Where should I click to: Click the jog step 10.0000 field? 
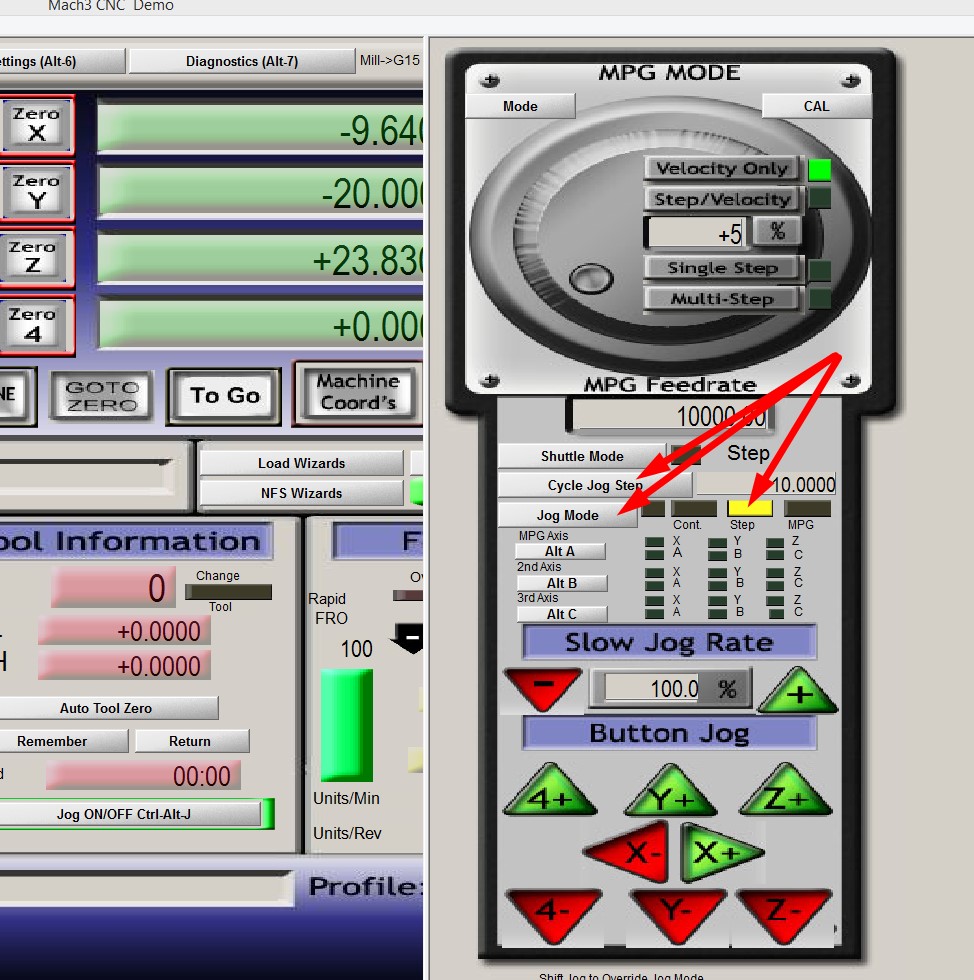pyautogui.click(x=766, y=484)
